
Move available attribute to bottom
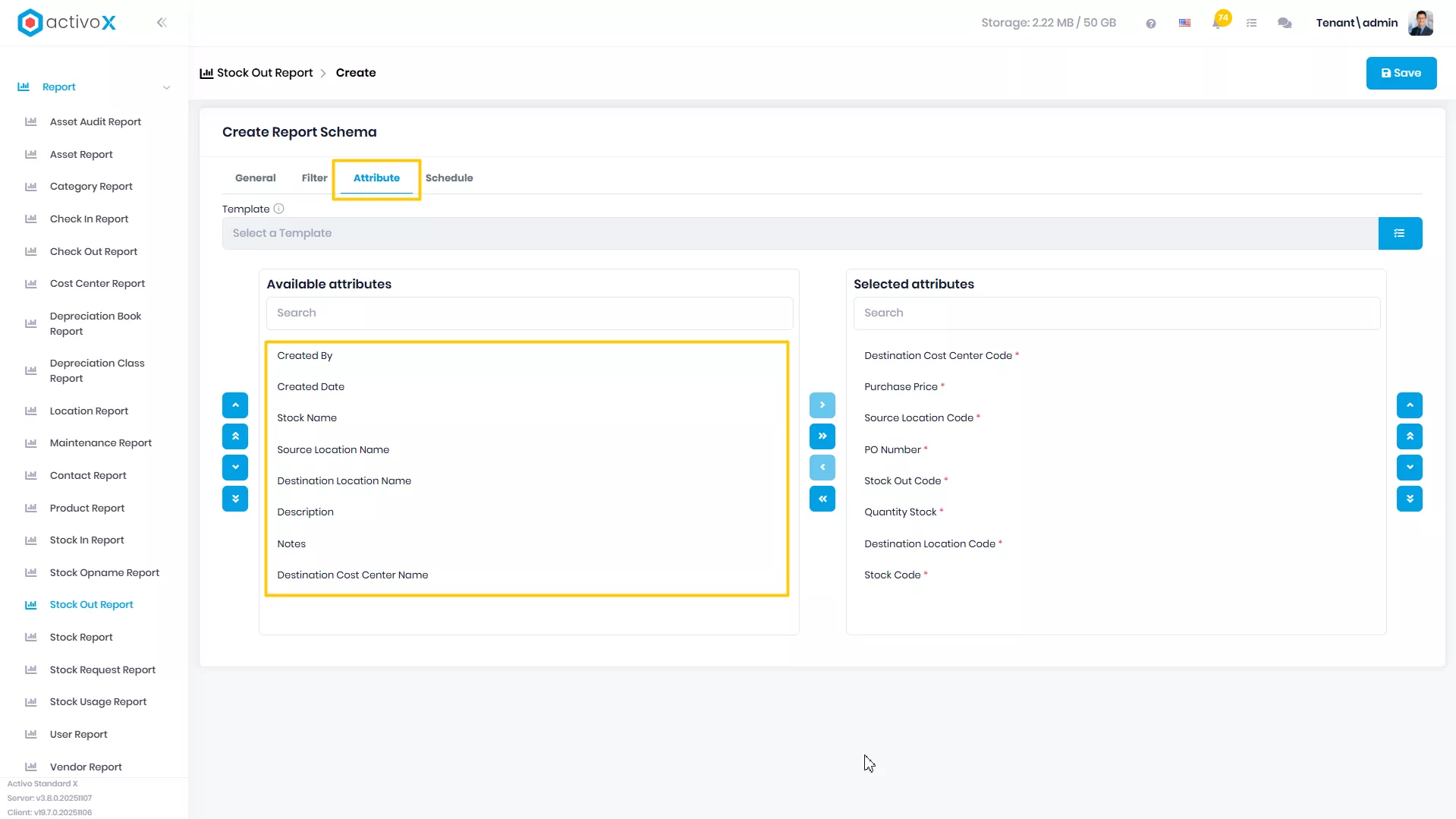pyautogui.click(x=235, y=499)
